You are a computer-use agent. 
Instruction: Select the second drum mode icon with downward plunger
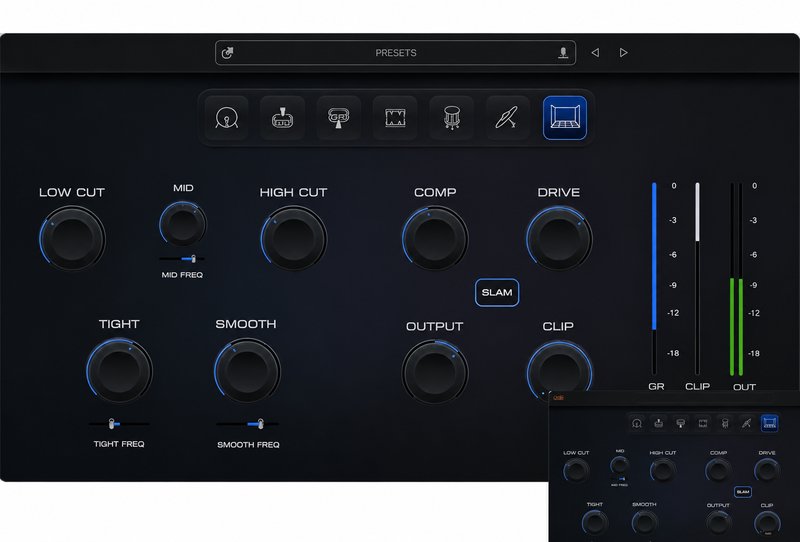[x=282, y=118]
